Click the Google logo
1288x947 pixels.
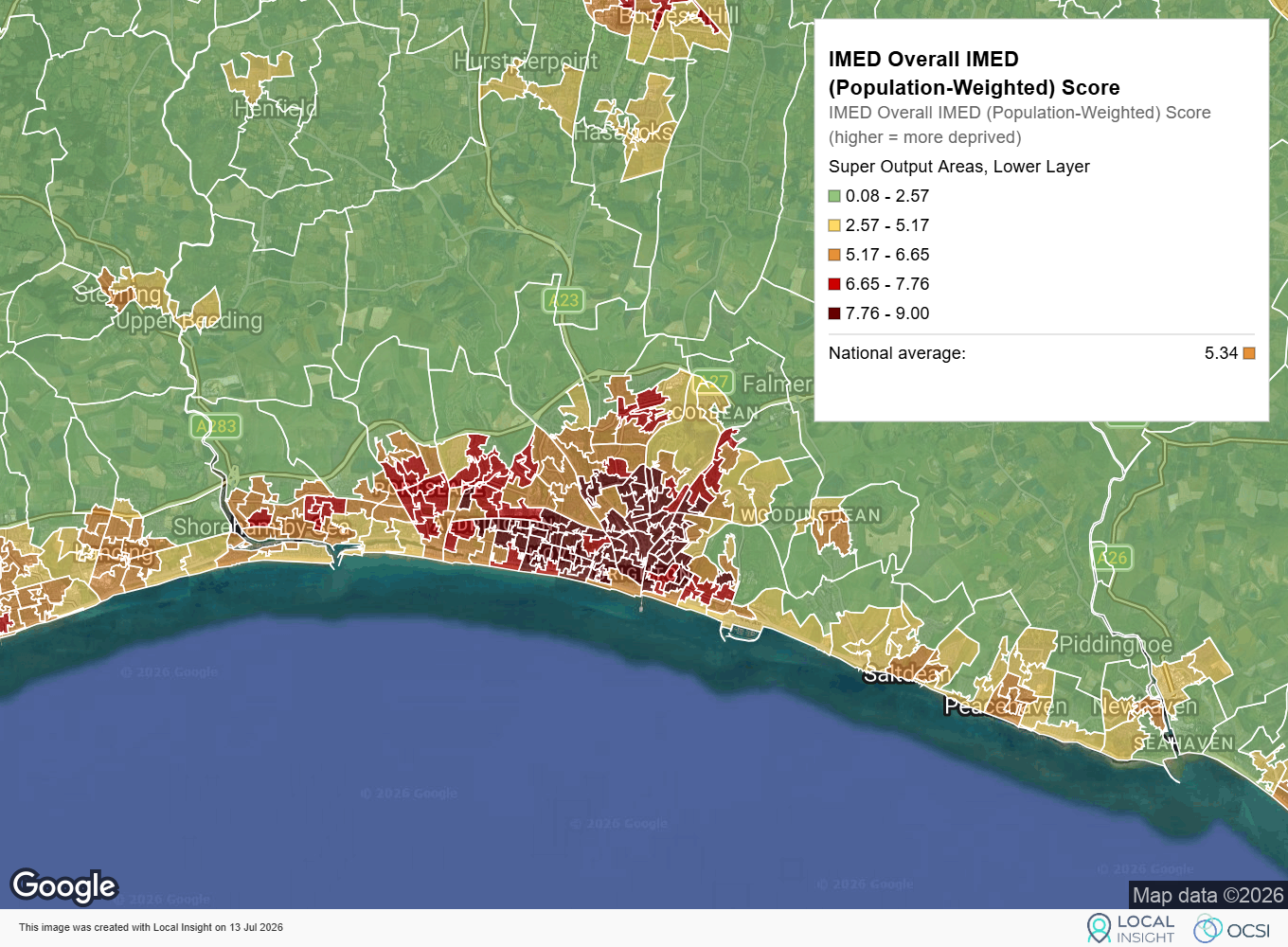coord(63,886)
